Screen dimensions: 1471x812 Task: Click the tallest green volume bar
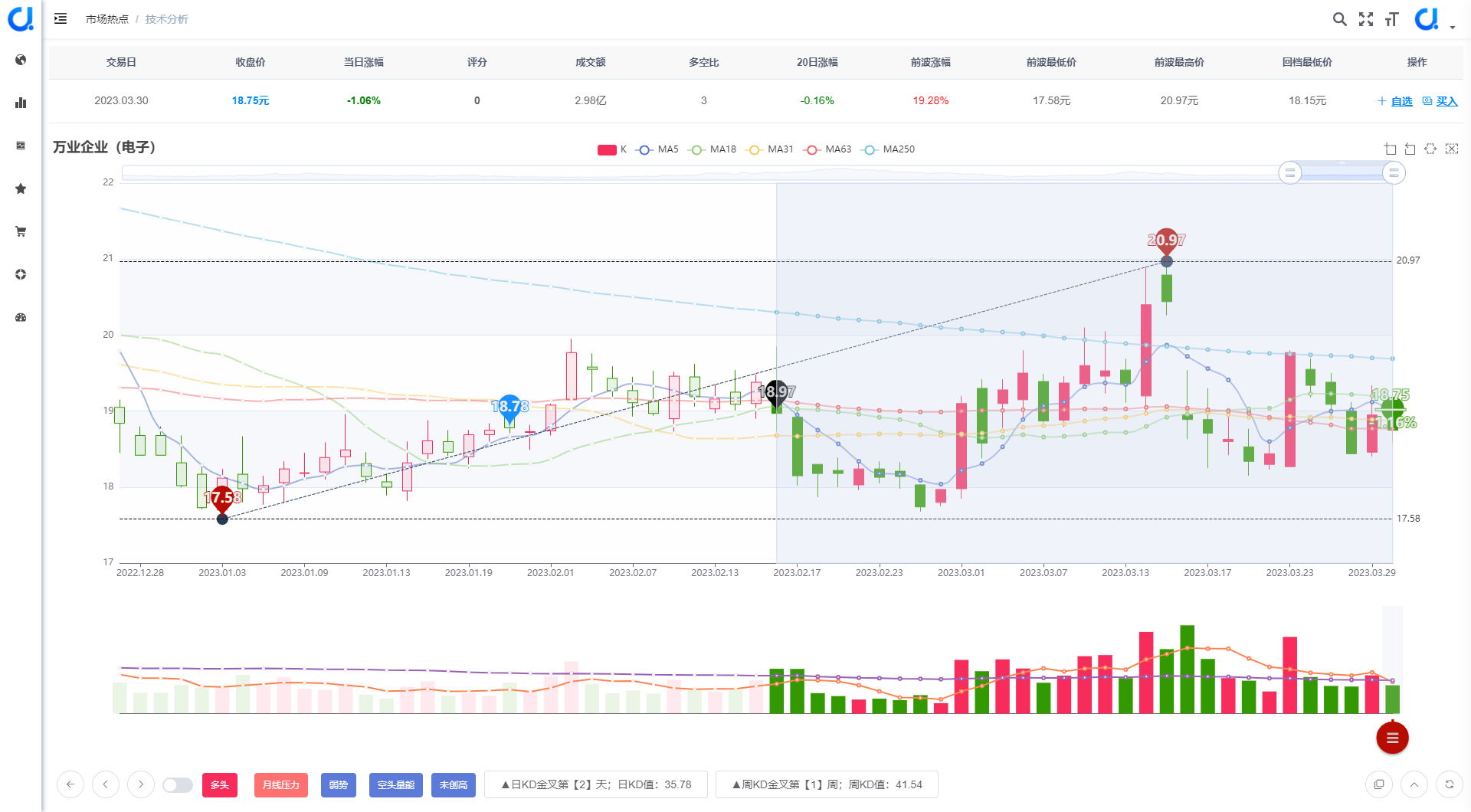(1188, 670)
